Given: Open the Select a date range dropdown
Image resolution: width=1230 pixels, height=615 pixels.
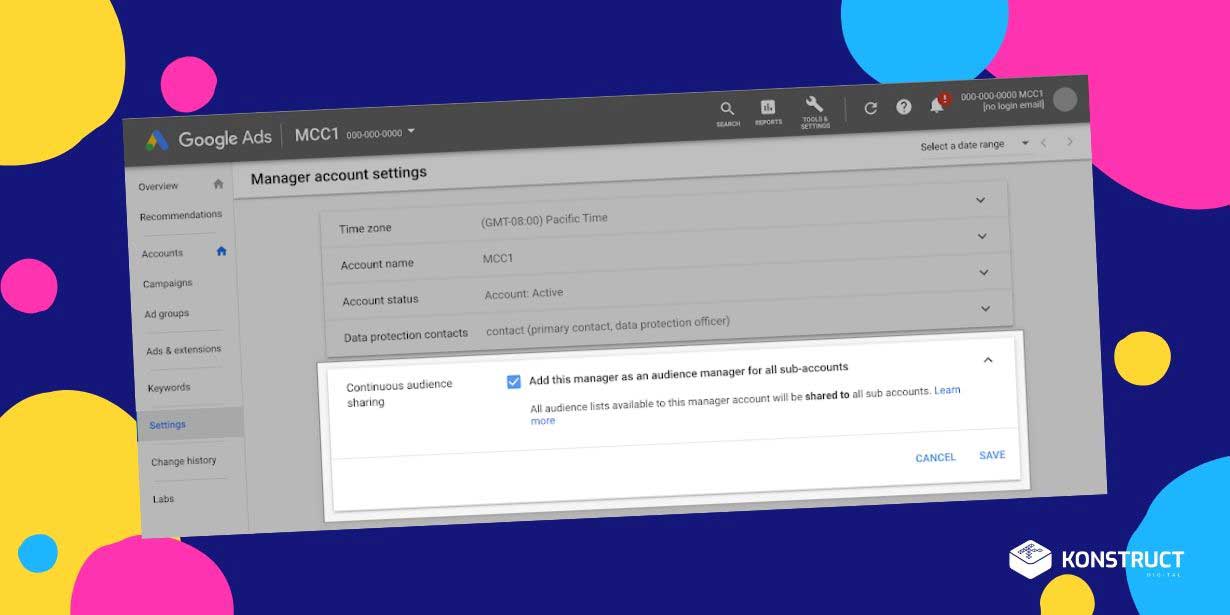Looking at the screenshot, I should click(x=974, y=144).
